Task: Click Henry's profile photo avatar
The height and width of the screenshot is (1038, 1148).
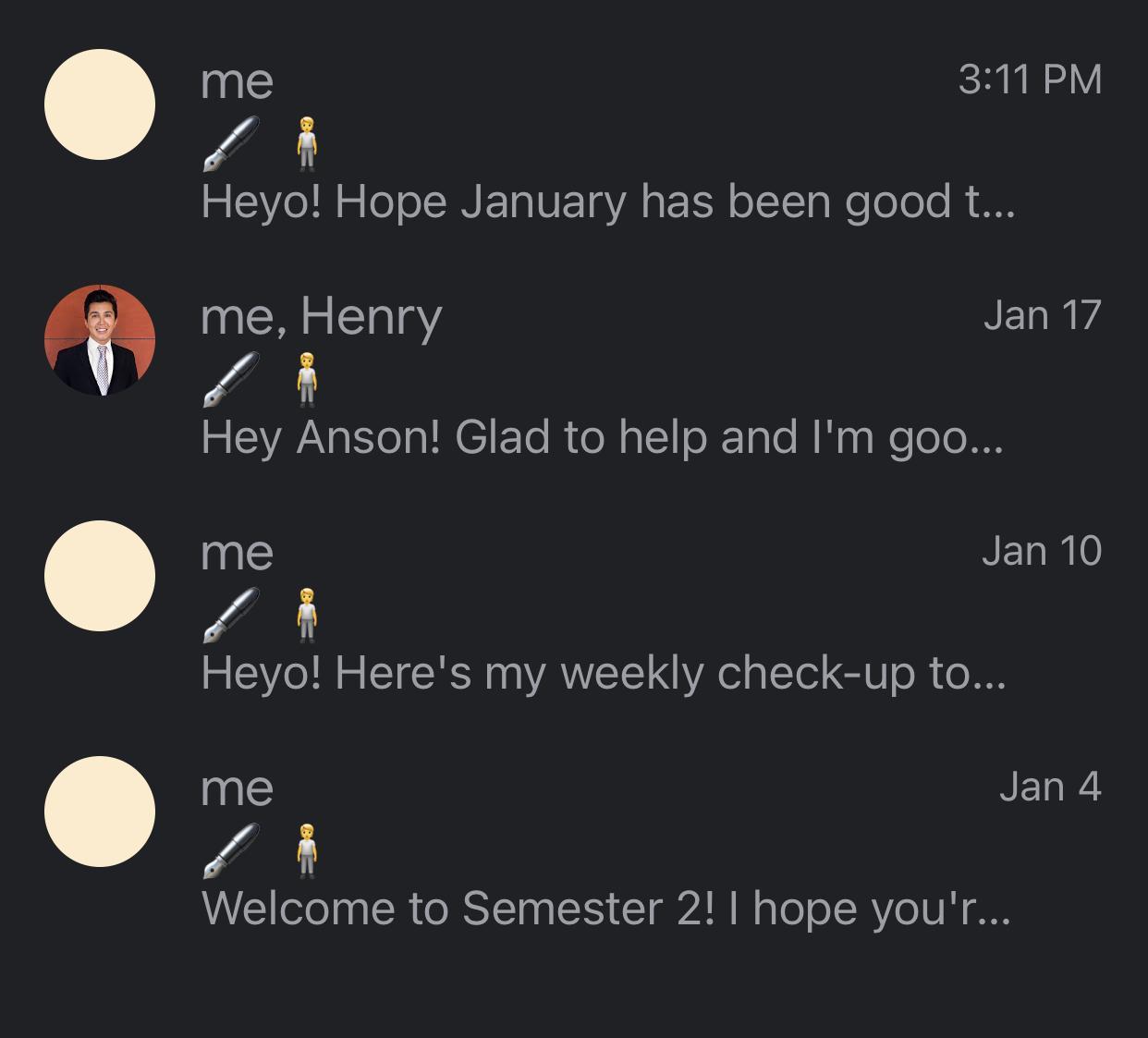Action: (100, 340)
